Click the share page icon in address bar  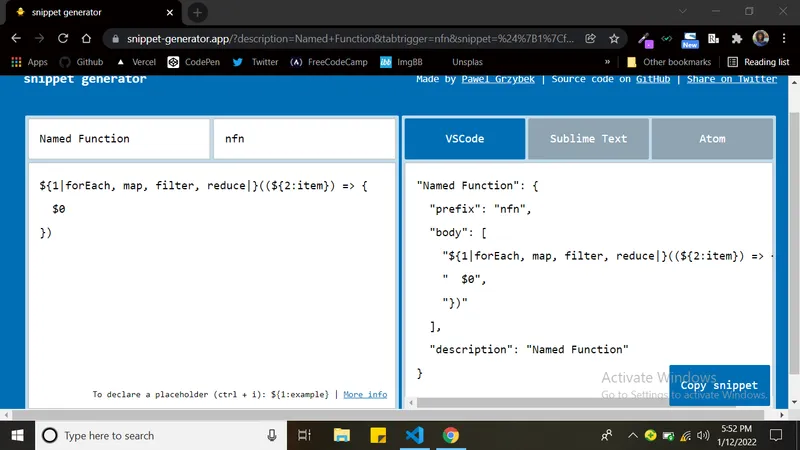(x=590, y=38)
